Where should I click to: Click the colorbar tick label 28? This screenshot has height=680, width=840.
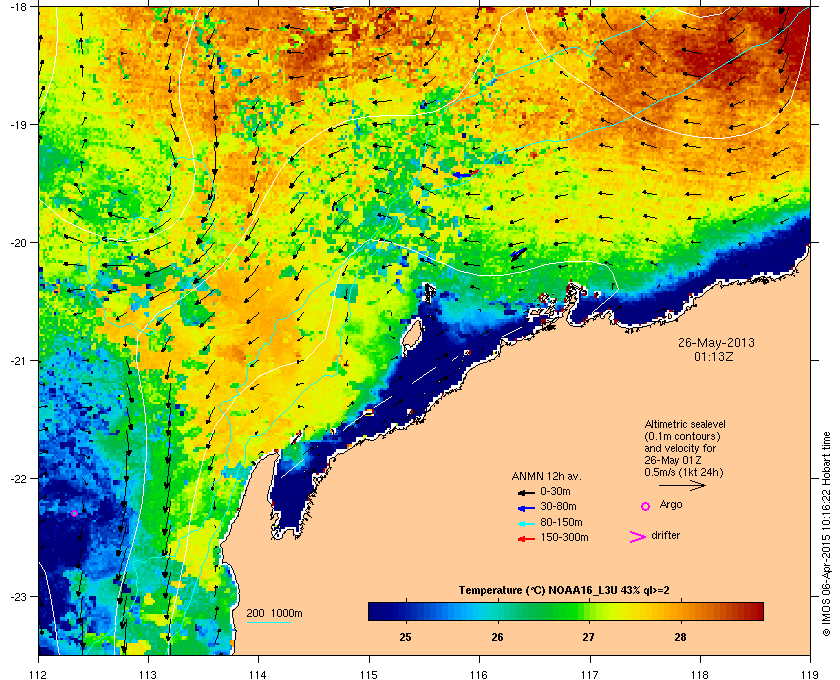(x=680, y=637)
